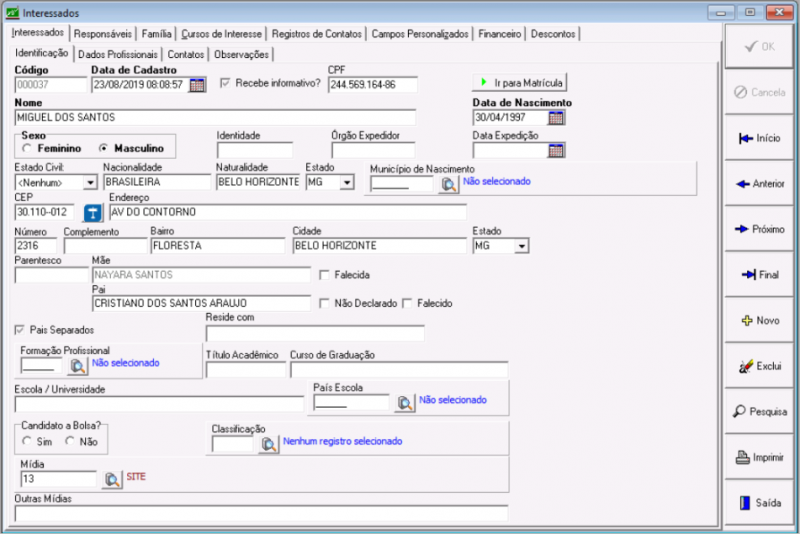Screen dimensions: 800x534
Task: Click the CEP address lookup icon
Action: [x=92, y=213]
